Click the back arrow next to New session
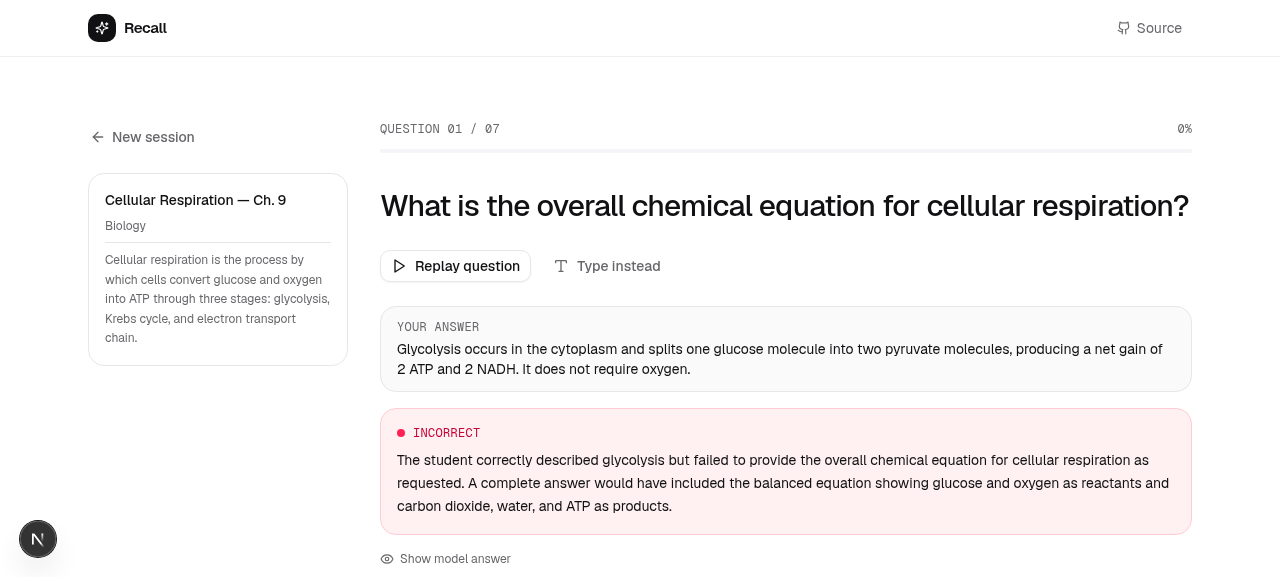Screen dimensions: 1280x577 pyautogui.click(x=98, y=137)
